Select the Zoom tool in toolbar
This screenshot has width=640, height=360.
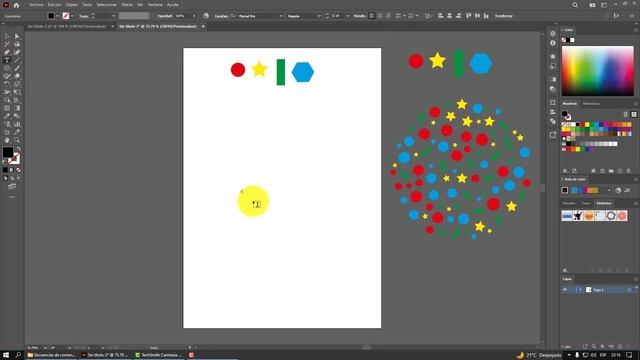17,140
